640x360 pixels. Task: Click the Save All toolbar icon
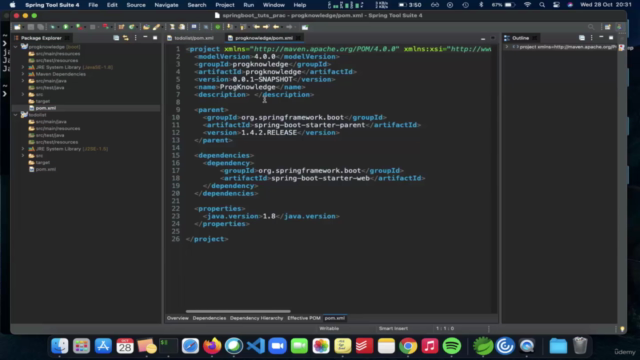40,27
